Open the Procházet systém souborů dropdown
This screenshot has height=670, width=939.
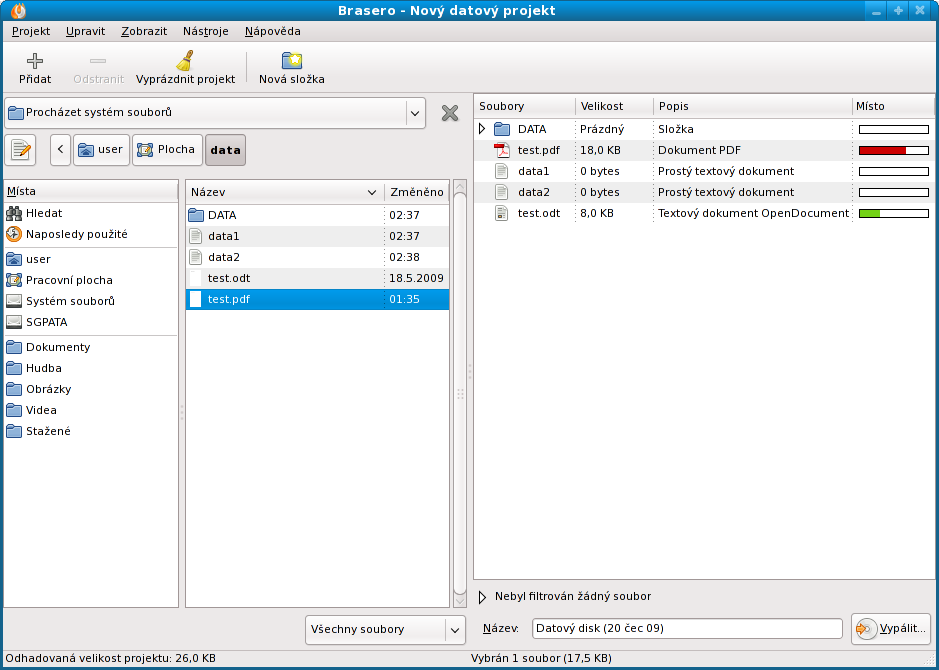(x=215, y=113)
